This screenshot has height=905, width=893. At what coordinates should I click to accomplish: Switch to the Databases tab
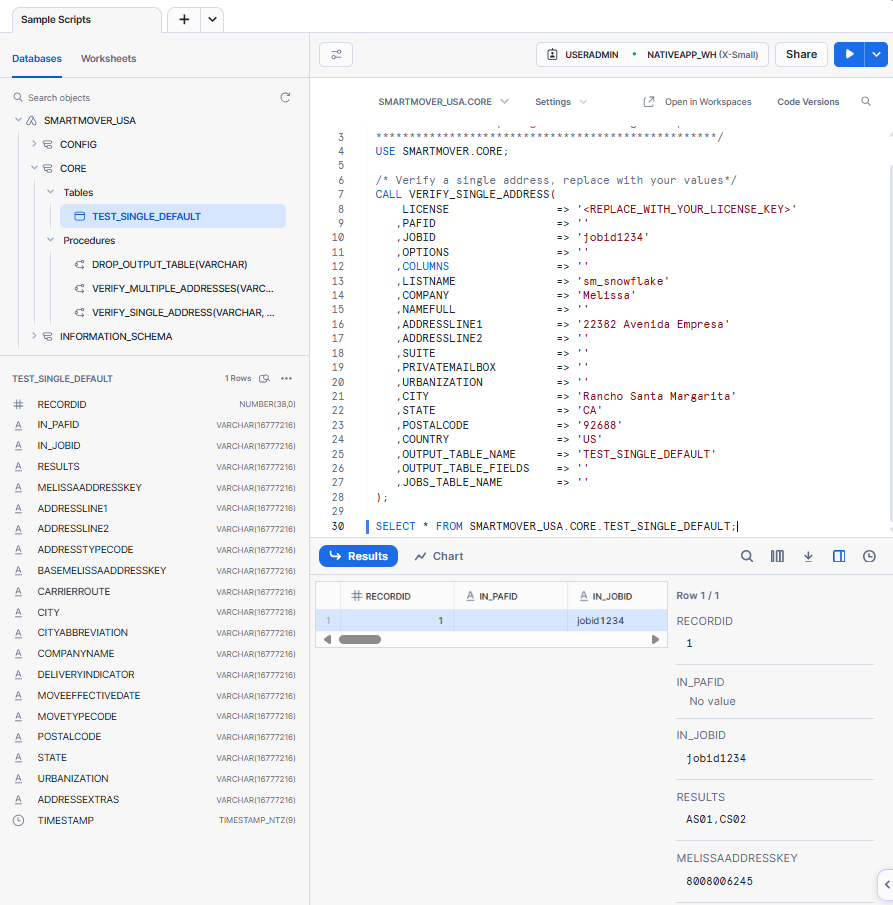pyautogui.click(x=37, y=58)
